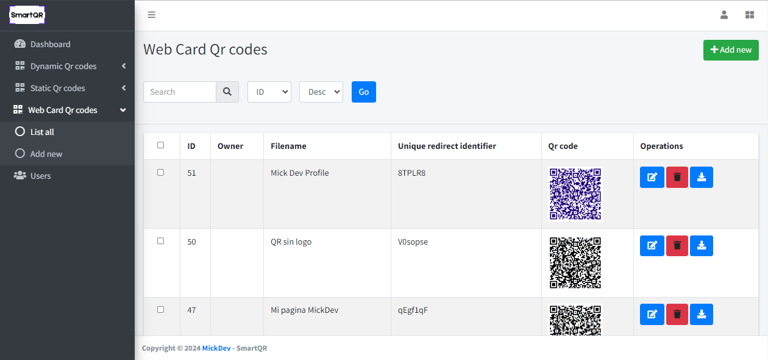Select Web Card Qr codes menu item
768x360 pixels.
click(x=67, y=110)
